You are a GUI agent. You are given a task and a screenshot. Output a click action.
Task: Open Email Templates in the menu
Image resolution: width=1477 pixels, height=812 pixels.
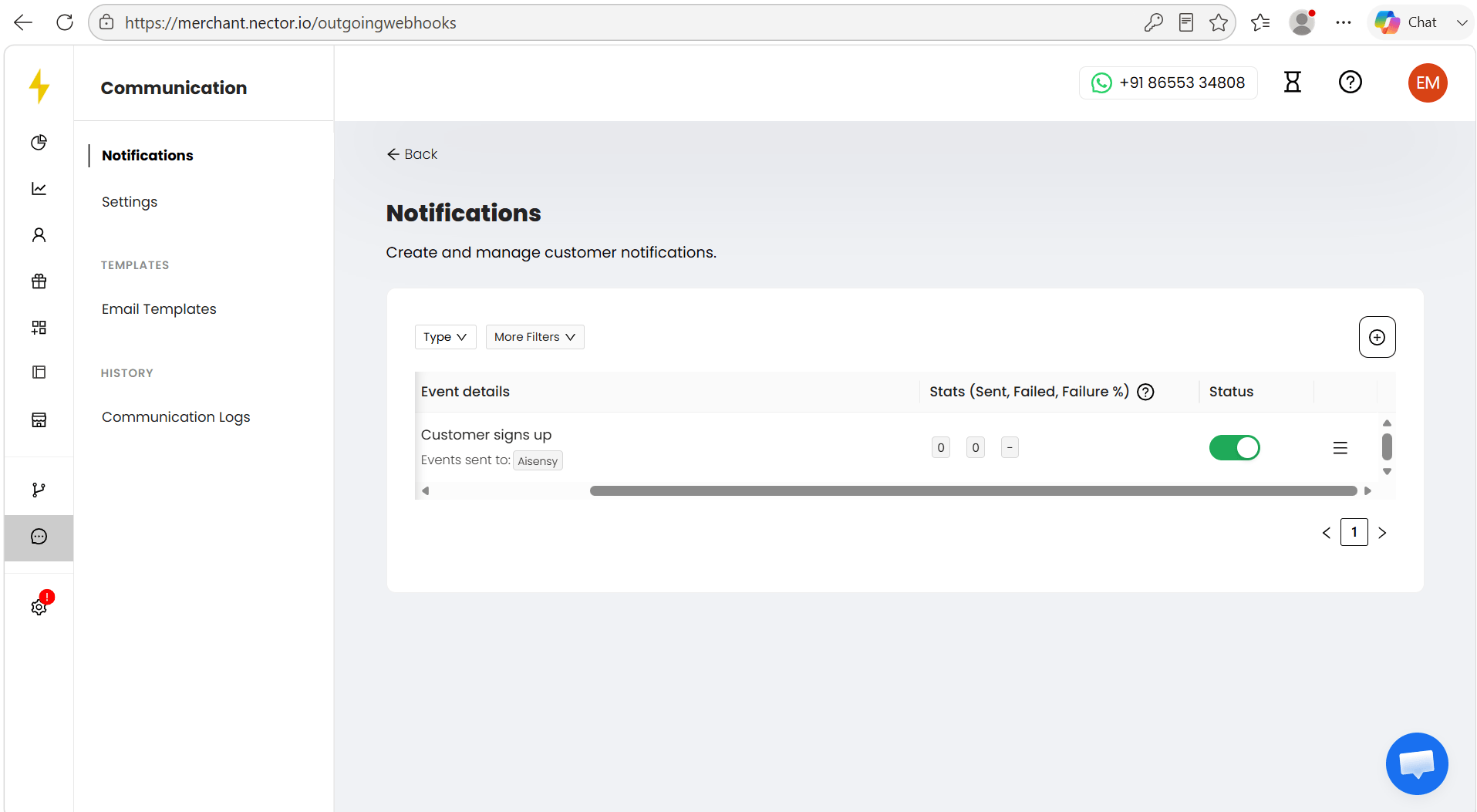click(x=159, y=308)
